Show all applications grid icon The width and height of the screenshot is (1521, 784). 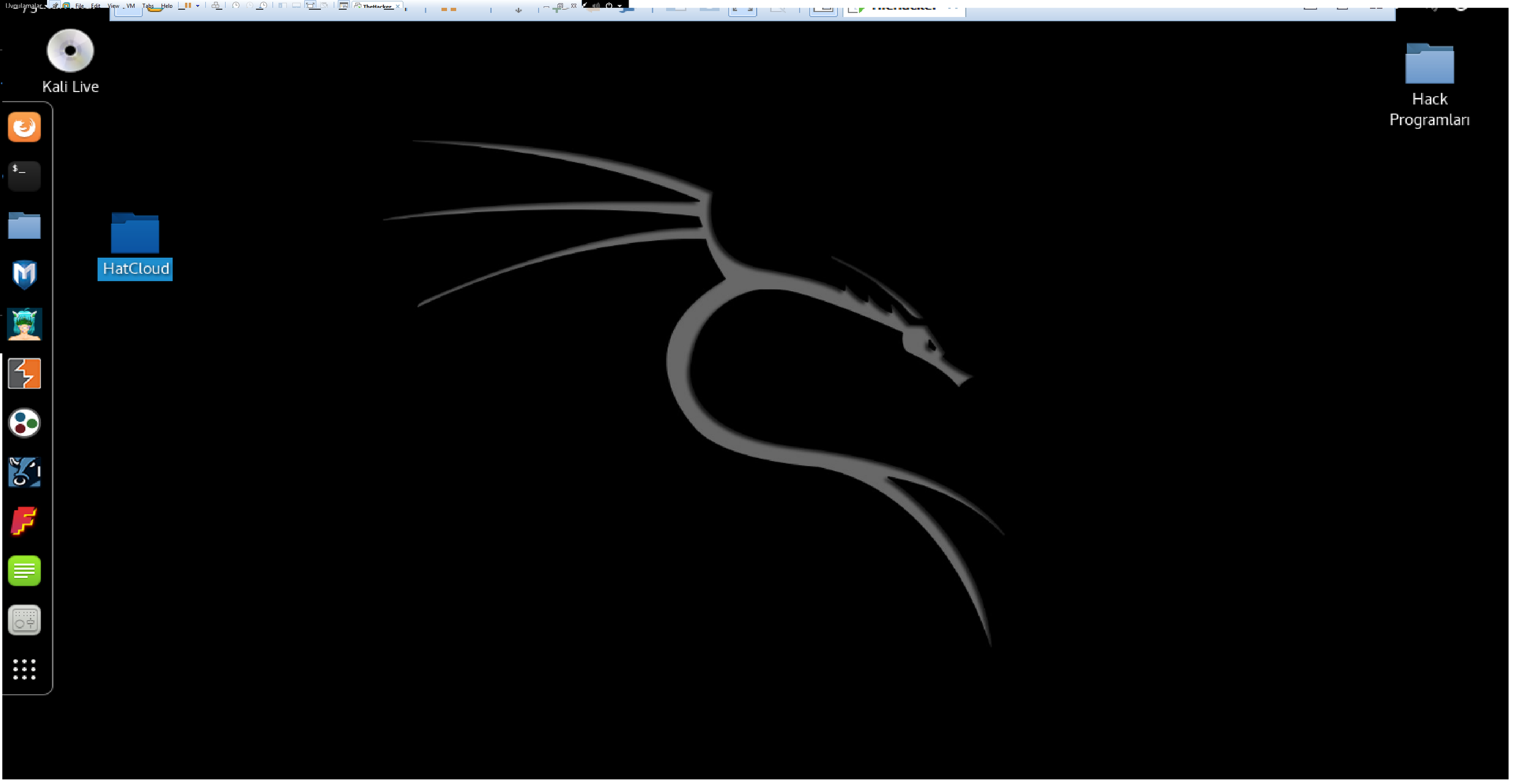pyautogui.click(x=24, y=669)
